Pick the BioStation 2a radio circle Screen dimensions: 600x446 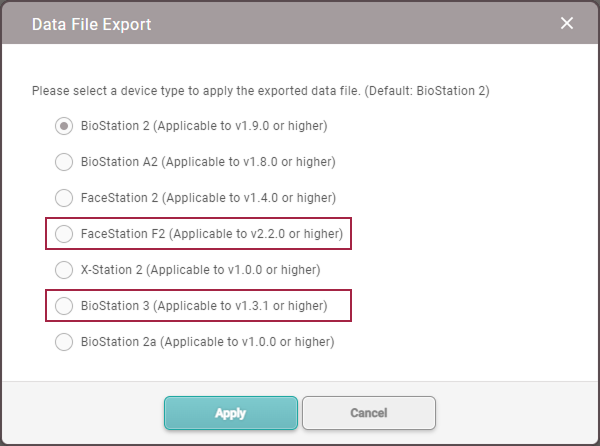[64, 342]
